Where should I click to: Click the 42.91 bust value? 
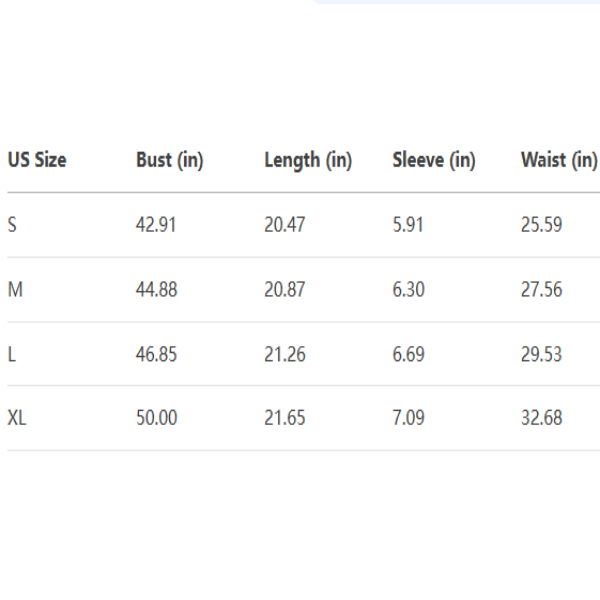156,225
